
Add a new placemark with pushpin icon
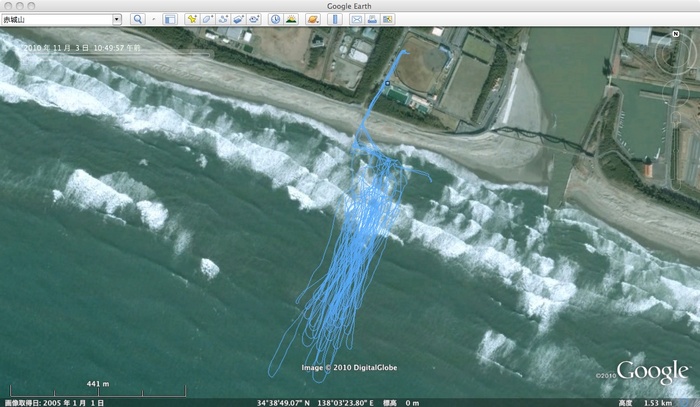tap(190, 19)
